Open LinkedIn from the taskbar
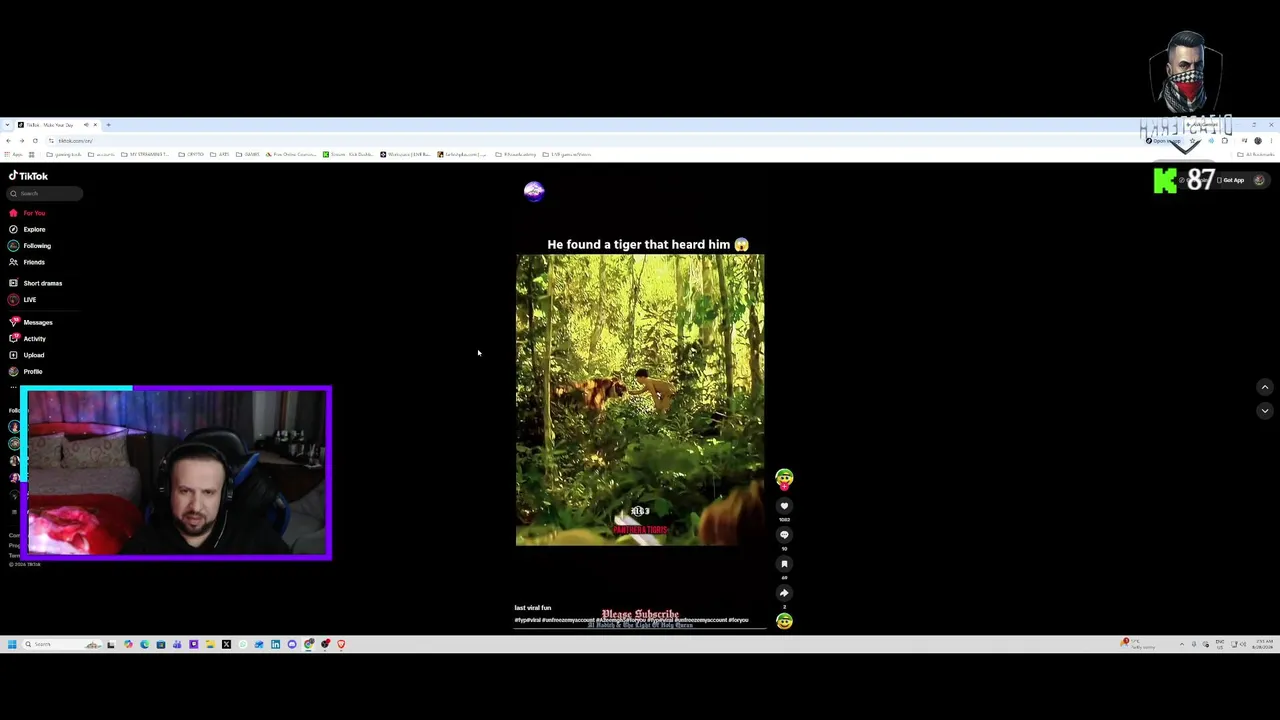The width and height of the screenshot is (1280, 720). tap(275, 644)
